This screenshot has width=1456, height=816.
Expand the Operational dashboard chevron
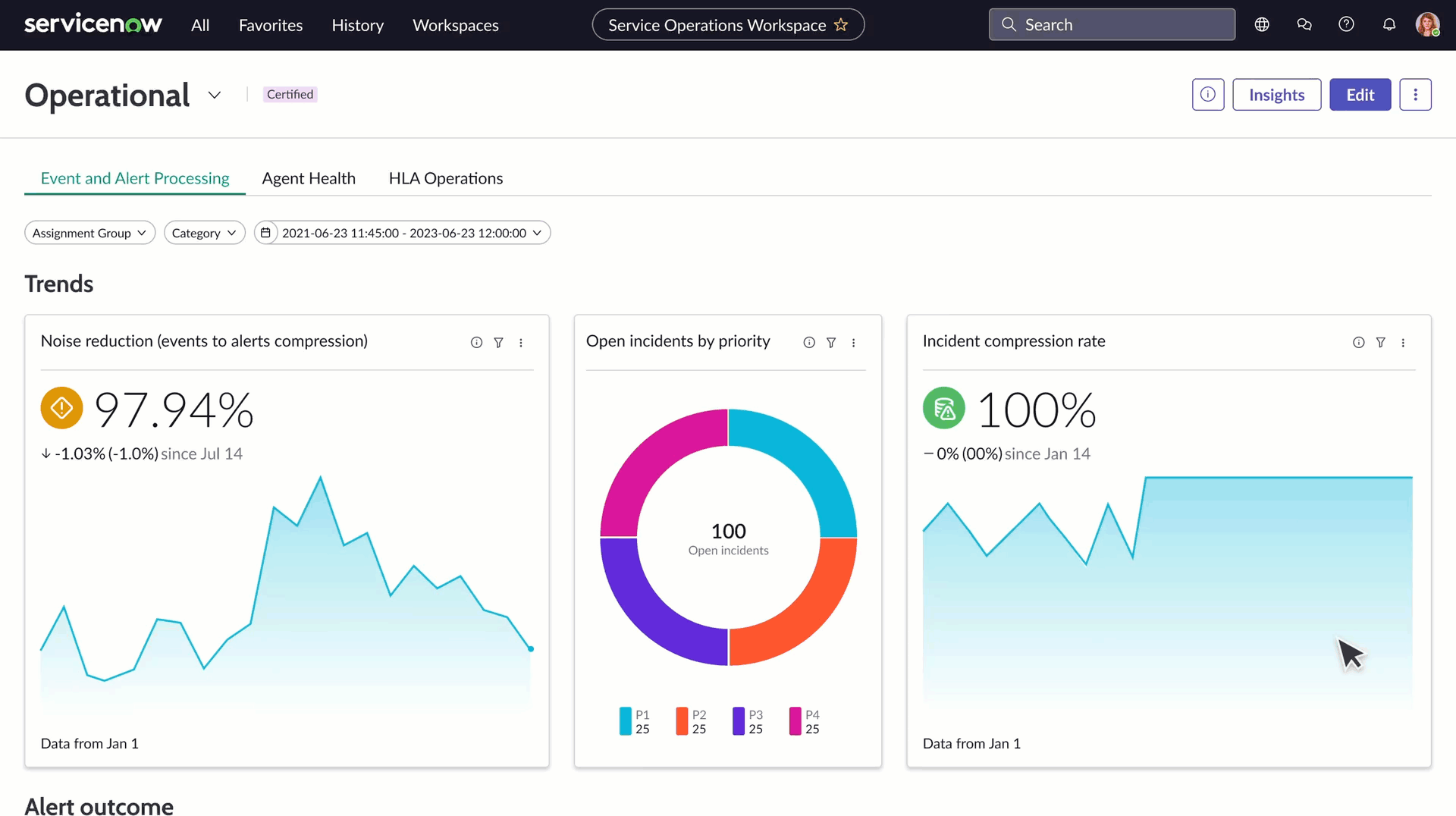click(x=215, y=95)
